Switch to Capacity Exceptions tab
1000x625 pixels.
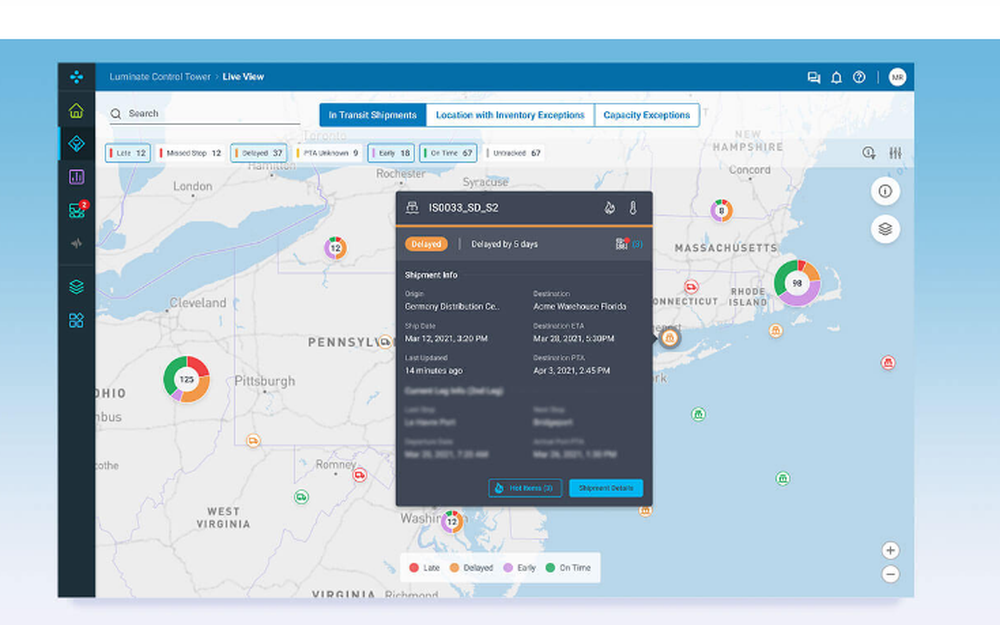pyautogui.click(x=647, y=115)
